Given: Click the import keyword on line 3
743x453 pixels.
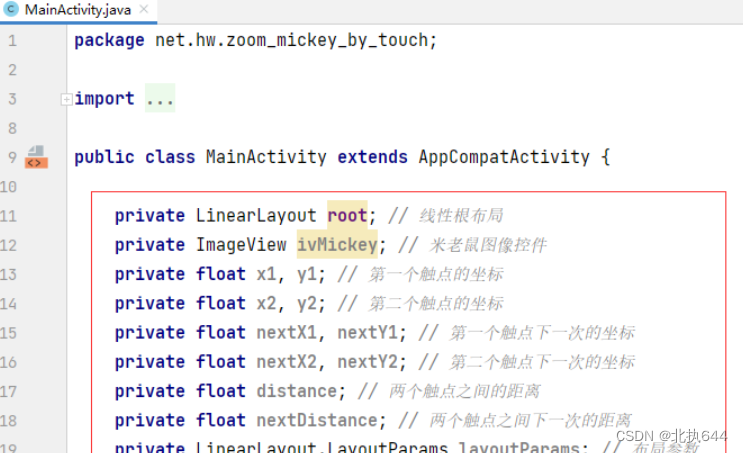Looking at the screenshot, I should tap(104, 99).
